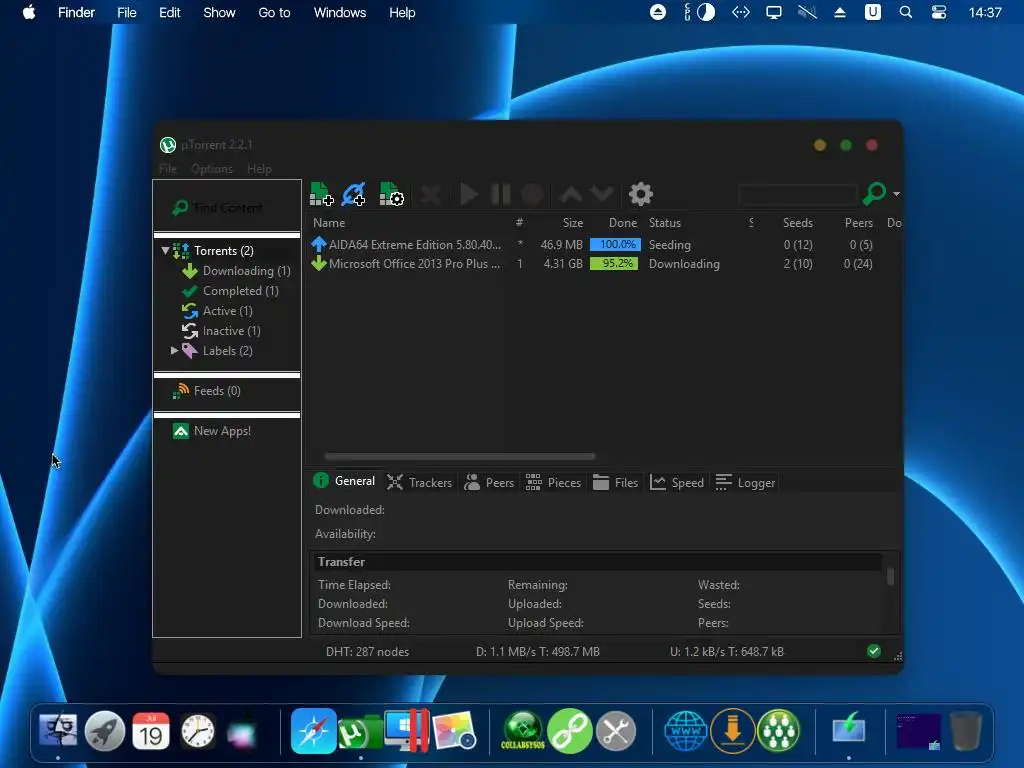Switch to the Pieces tab

(x=553, y=483)
